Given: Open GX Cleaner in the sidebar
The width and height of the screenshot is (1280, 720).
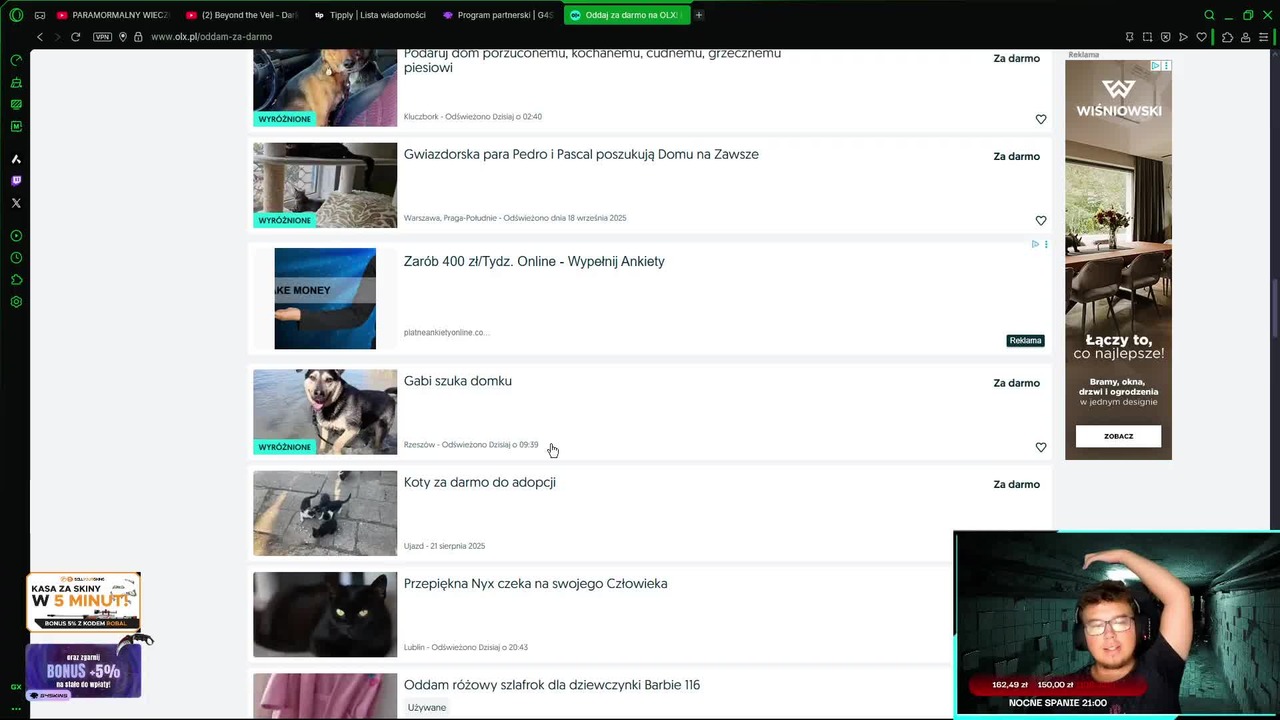Looking at the screenshot, I should pos(16,82).
